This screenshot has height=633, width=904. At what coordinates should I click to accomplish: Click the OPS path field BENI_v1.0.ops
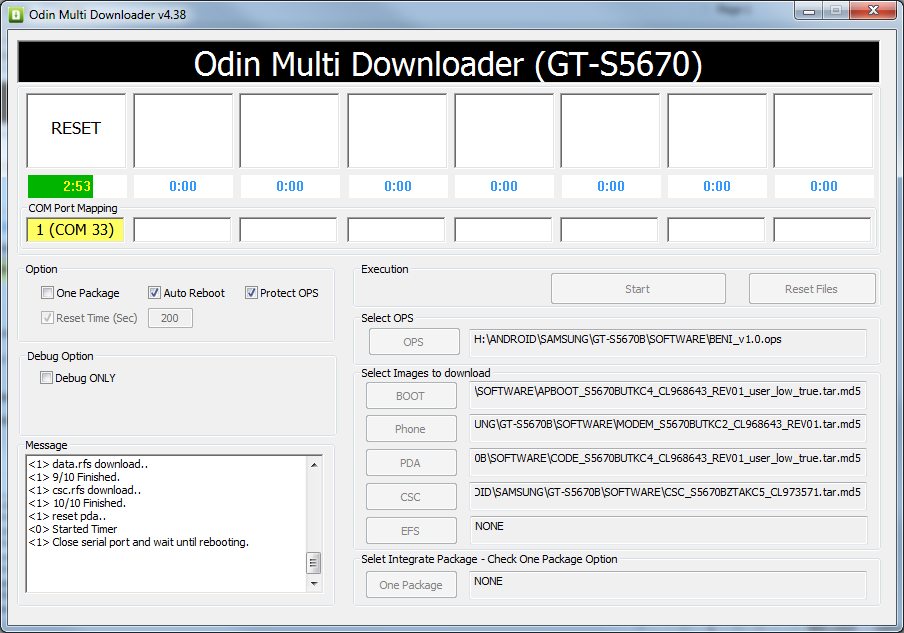(668, 343)
